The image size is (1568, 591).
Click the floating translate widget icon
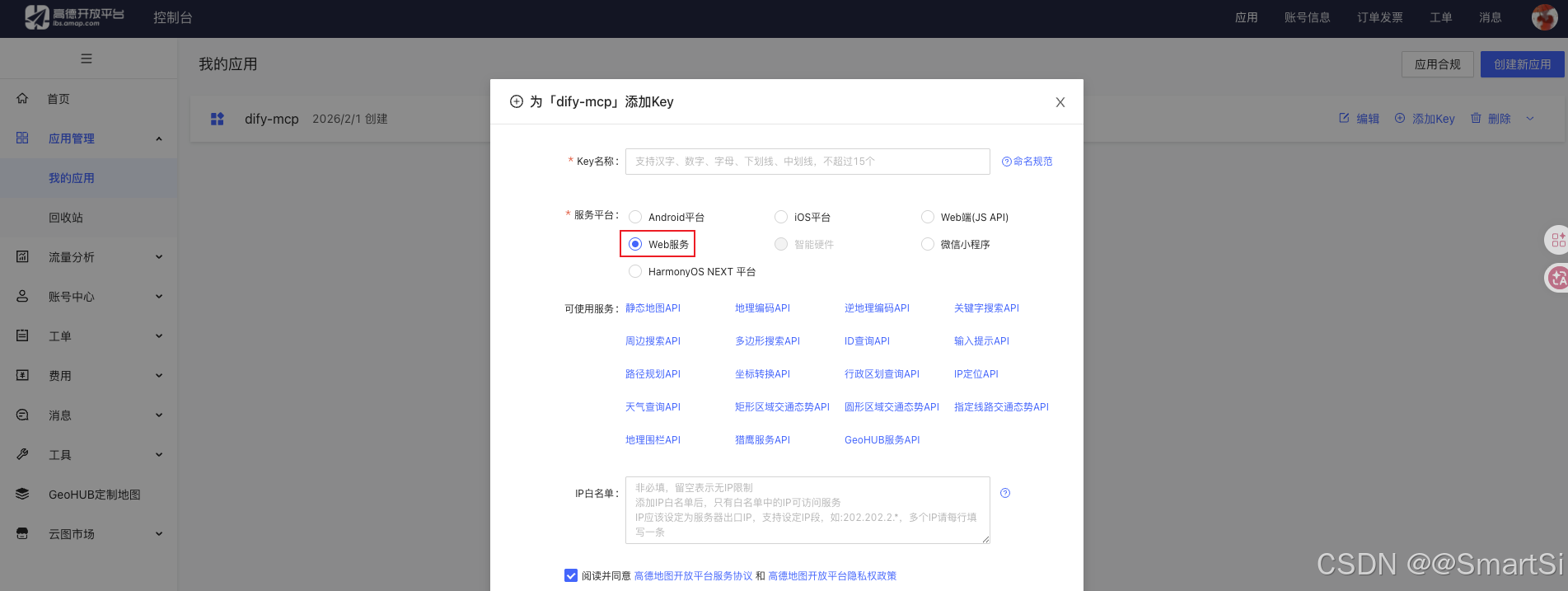click(1556, 278)
